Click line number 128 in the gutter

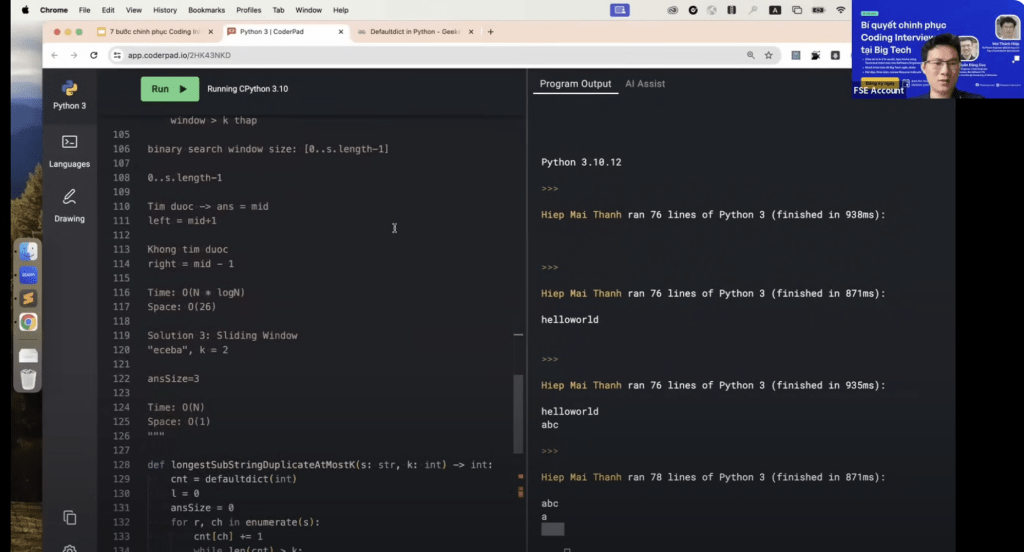click(121, 464)
